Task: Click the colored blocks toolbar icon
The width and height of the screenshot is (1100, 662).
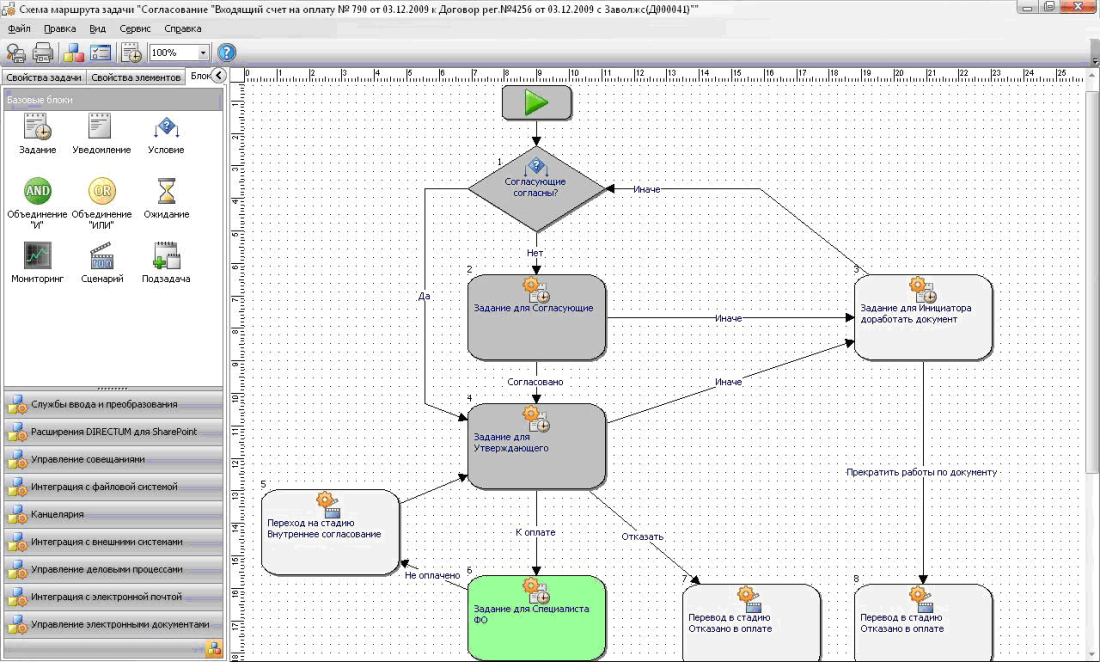Action: 73,53
